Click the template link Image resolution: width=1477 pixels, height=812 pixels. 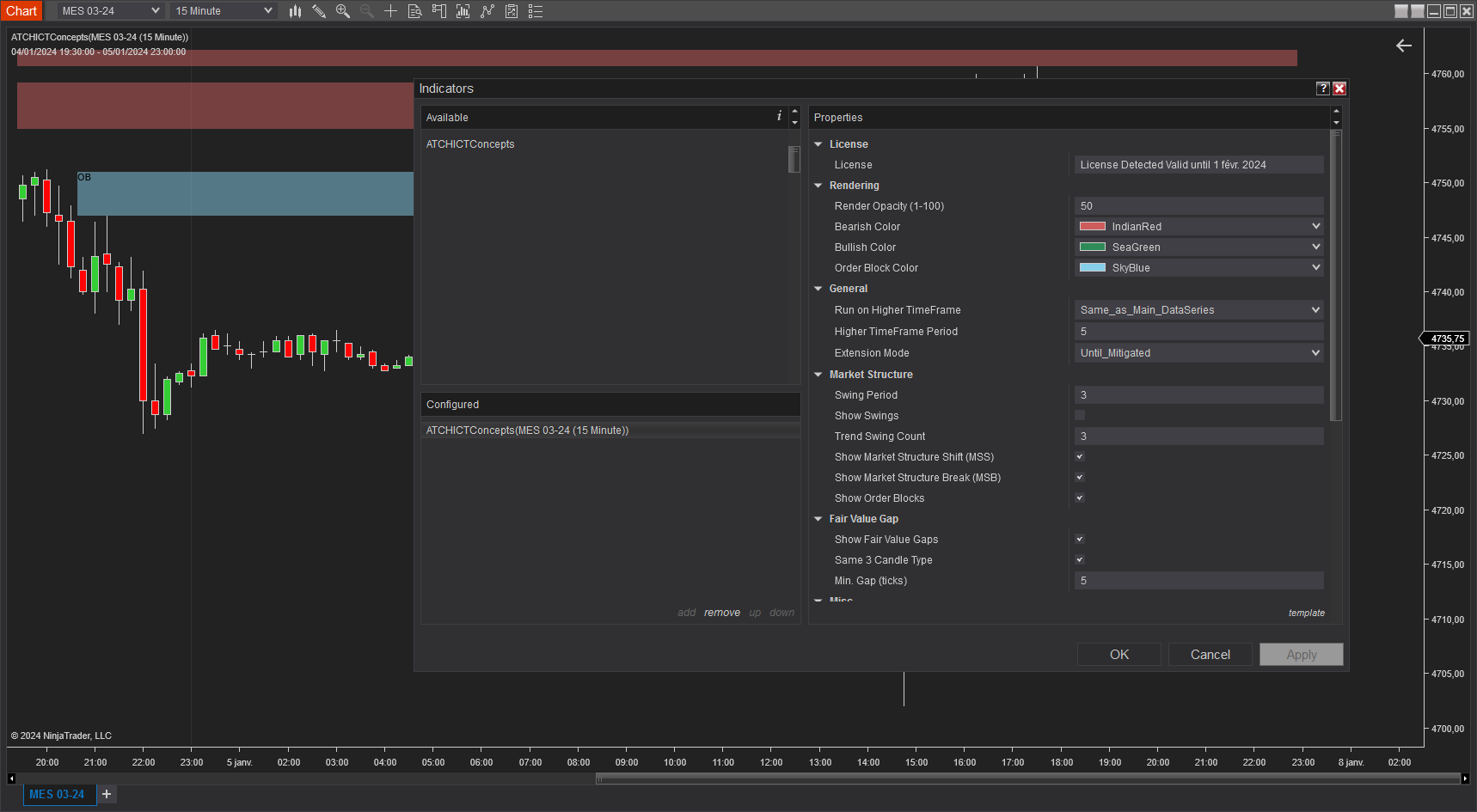[1307, 613]
